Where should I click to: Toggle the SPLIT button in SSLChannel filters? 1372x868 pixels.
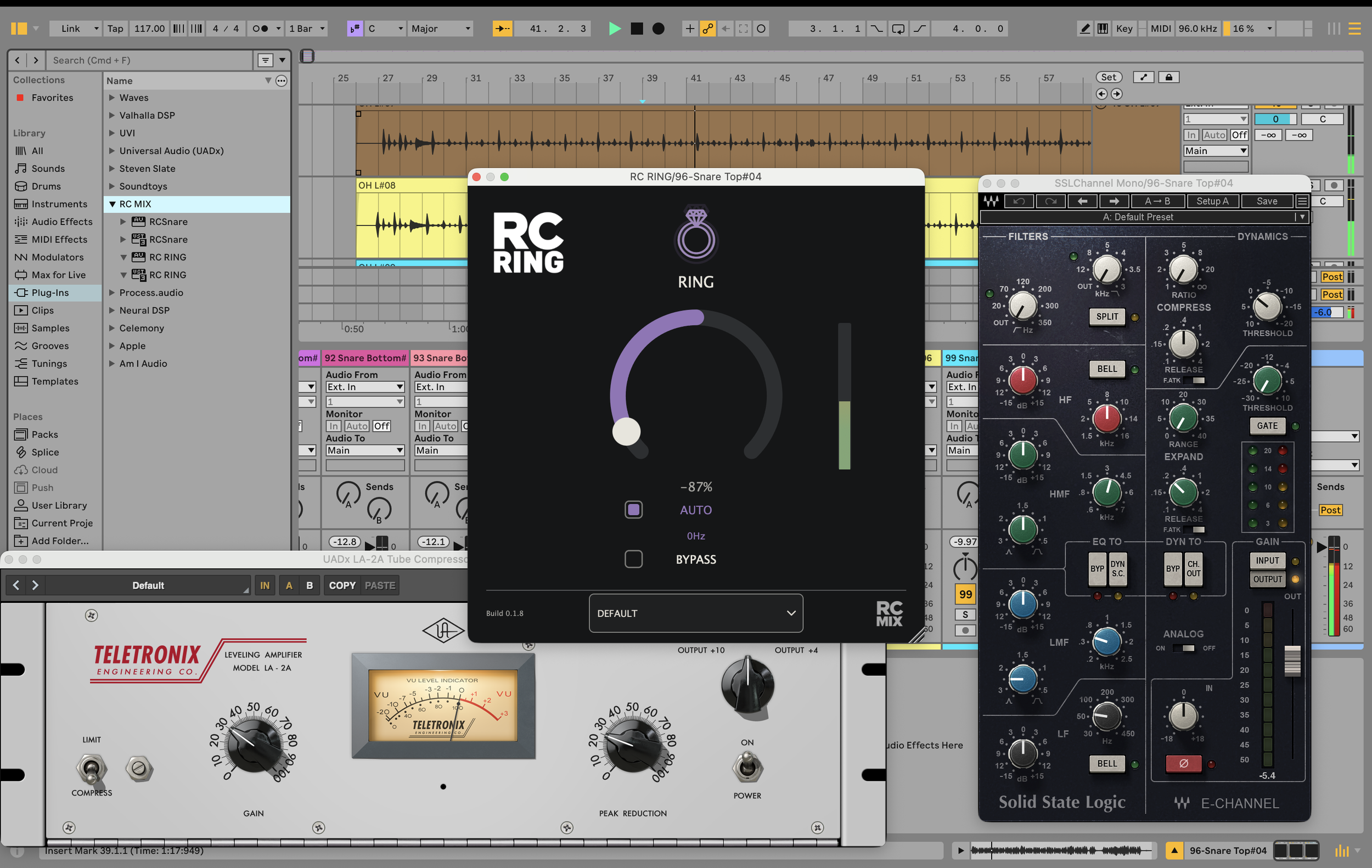1107,317
